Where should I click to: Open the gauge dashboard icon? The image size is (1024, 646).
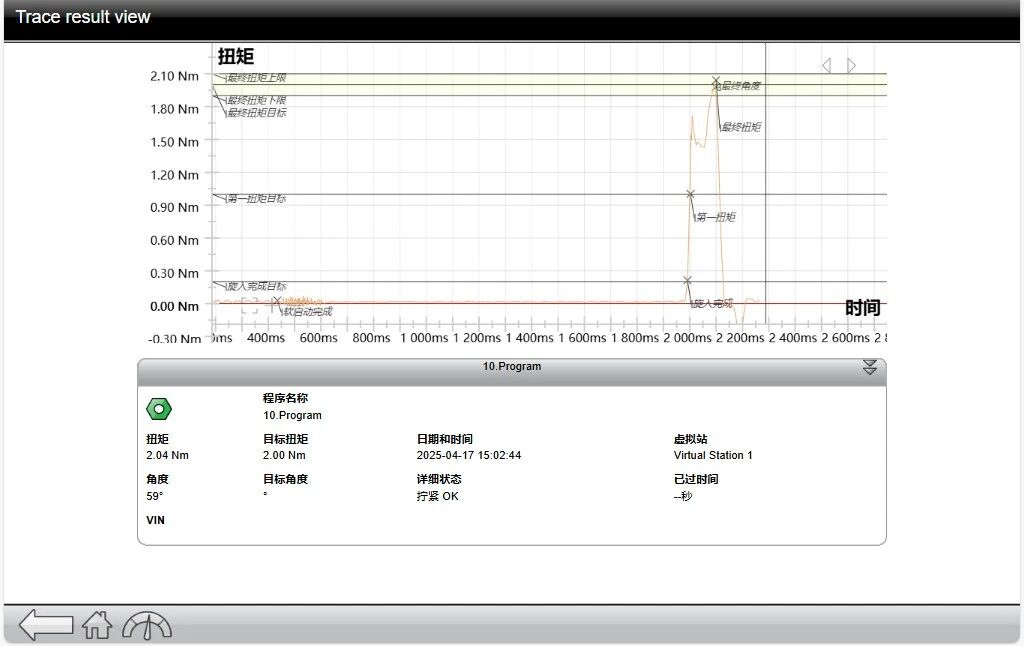[x=147, y=626]
